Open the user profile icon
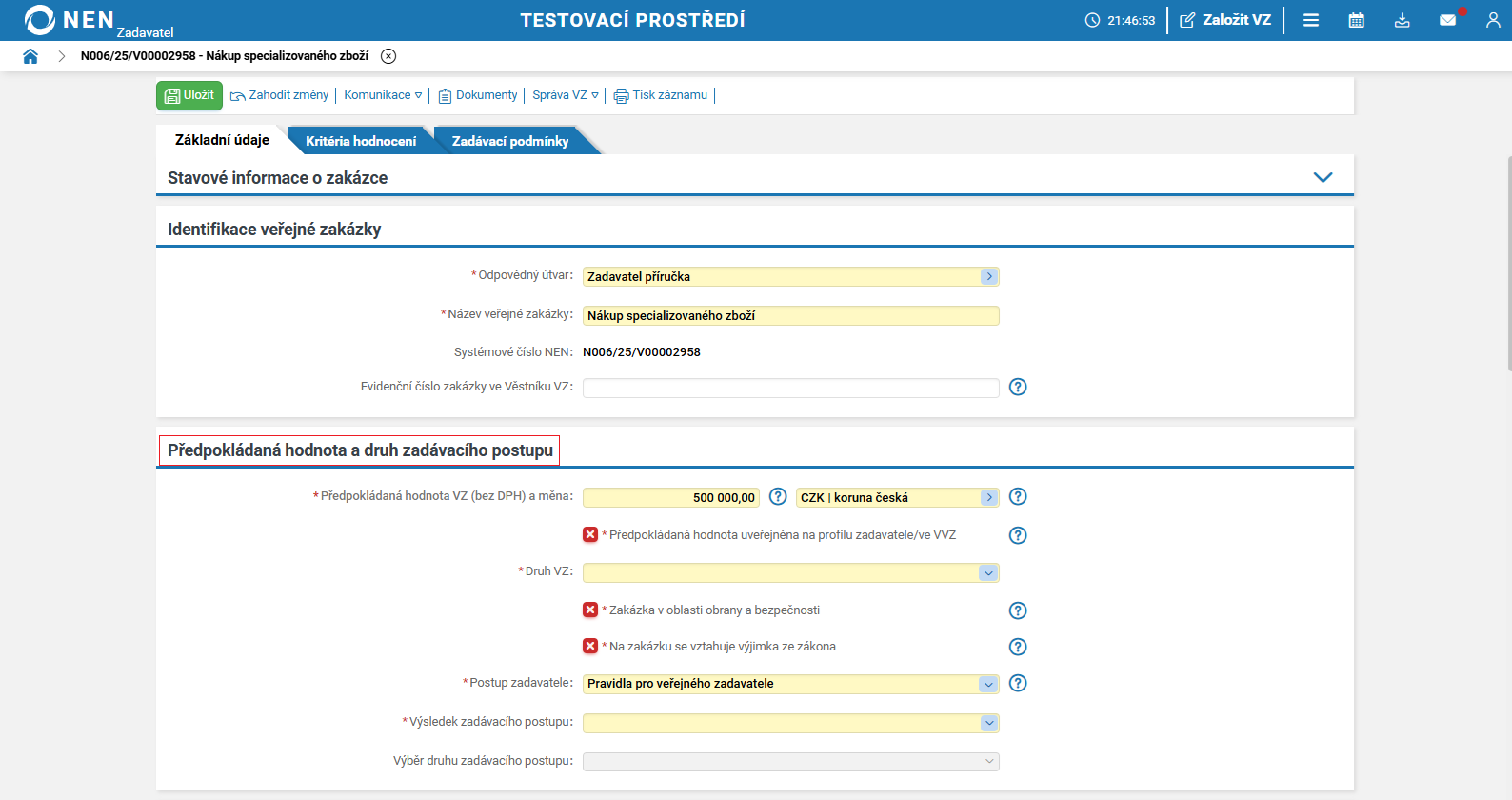This screenshot has height=800, width=1512. (1492, 20)
